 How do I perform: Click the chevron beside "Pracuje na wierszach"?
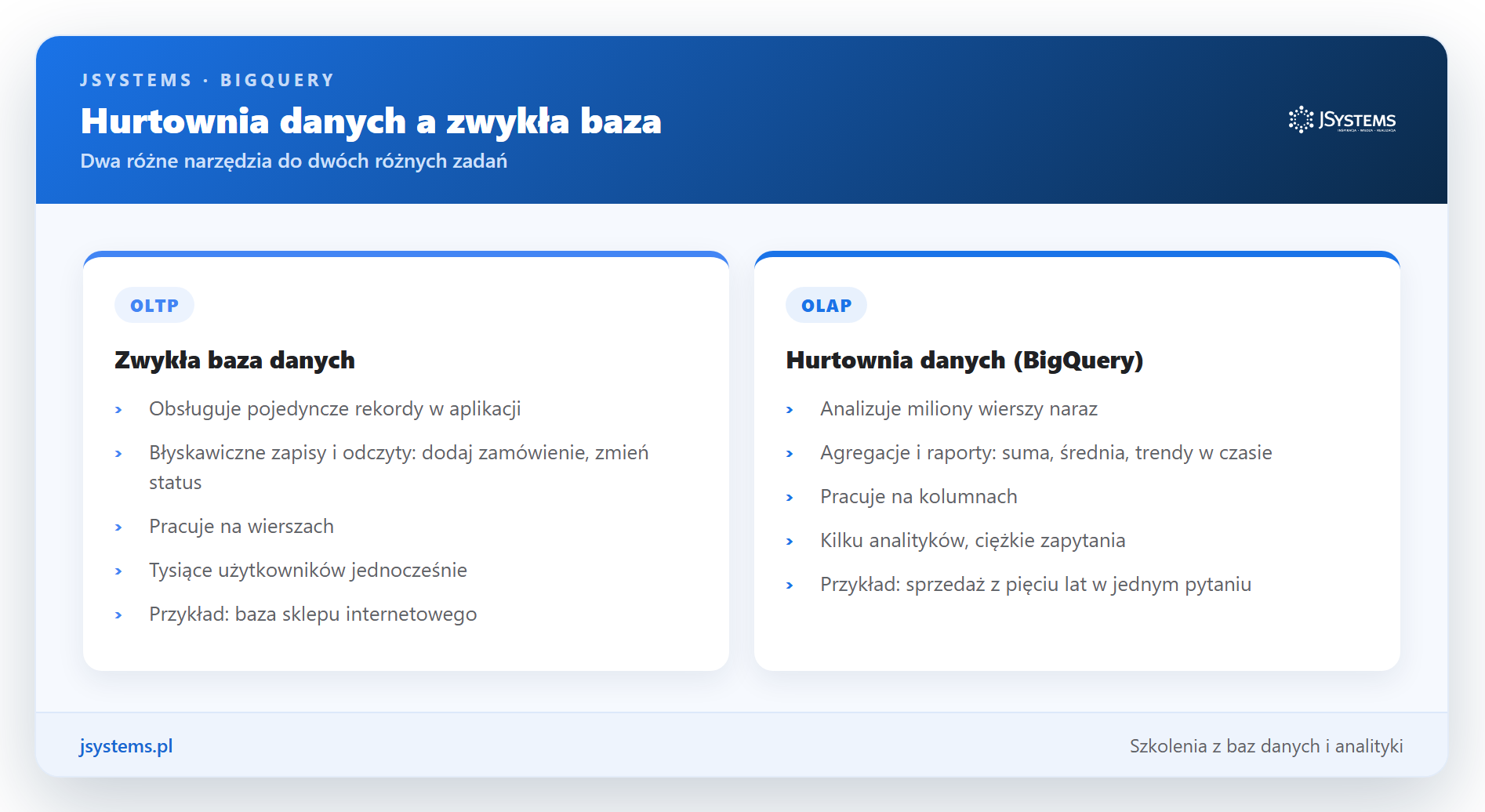coord(118,527)
